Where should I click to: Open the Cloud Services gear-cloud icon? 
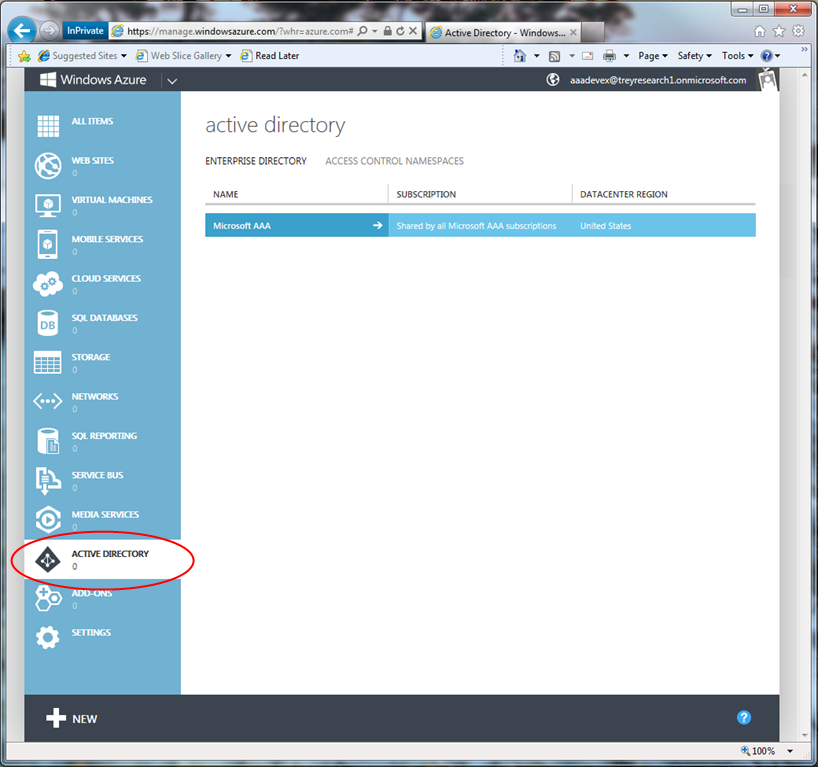(48, 284)
